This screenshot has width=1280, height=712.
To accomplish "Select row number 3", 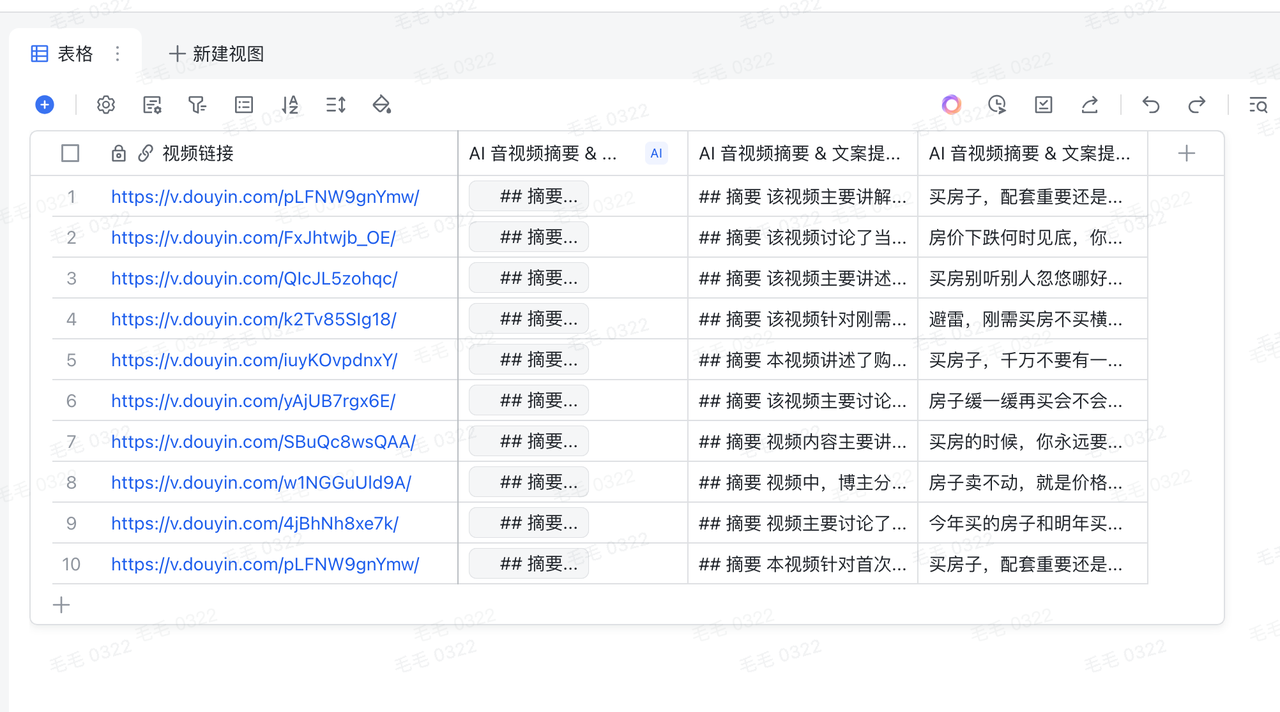I will (71, 279).
